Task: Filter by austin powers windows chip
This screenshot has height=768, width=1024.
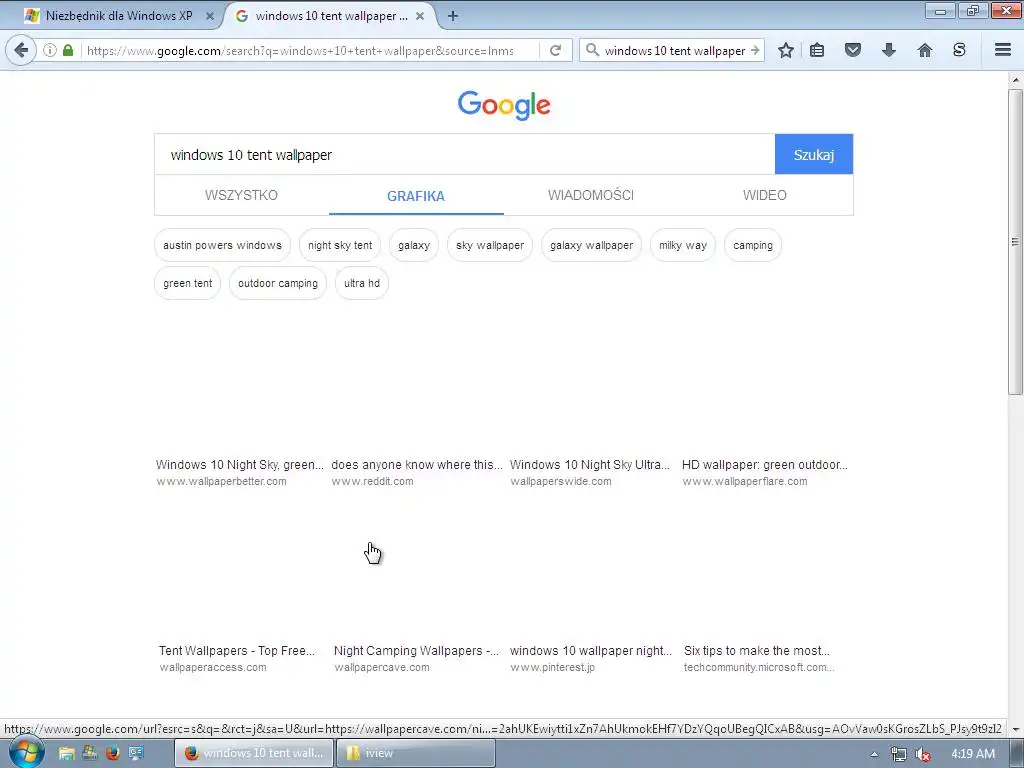Action: click(x=223, y=246)
